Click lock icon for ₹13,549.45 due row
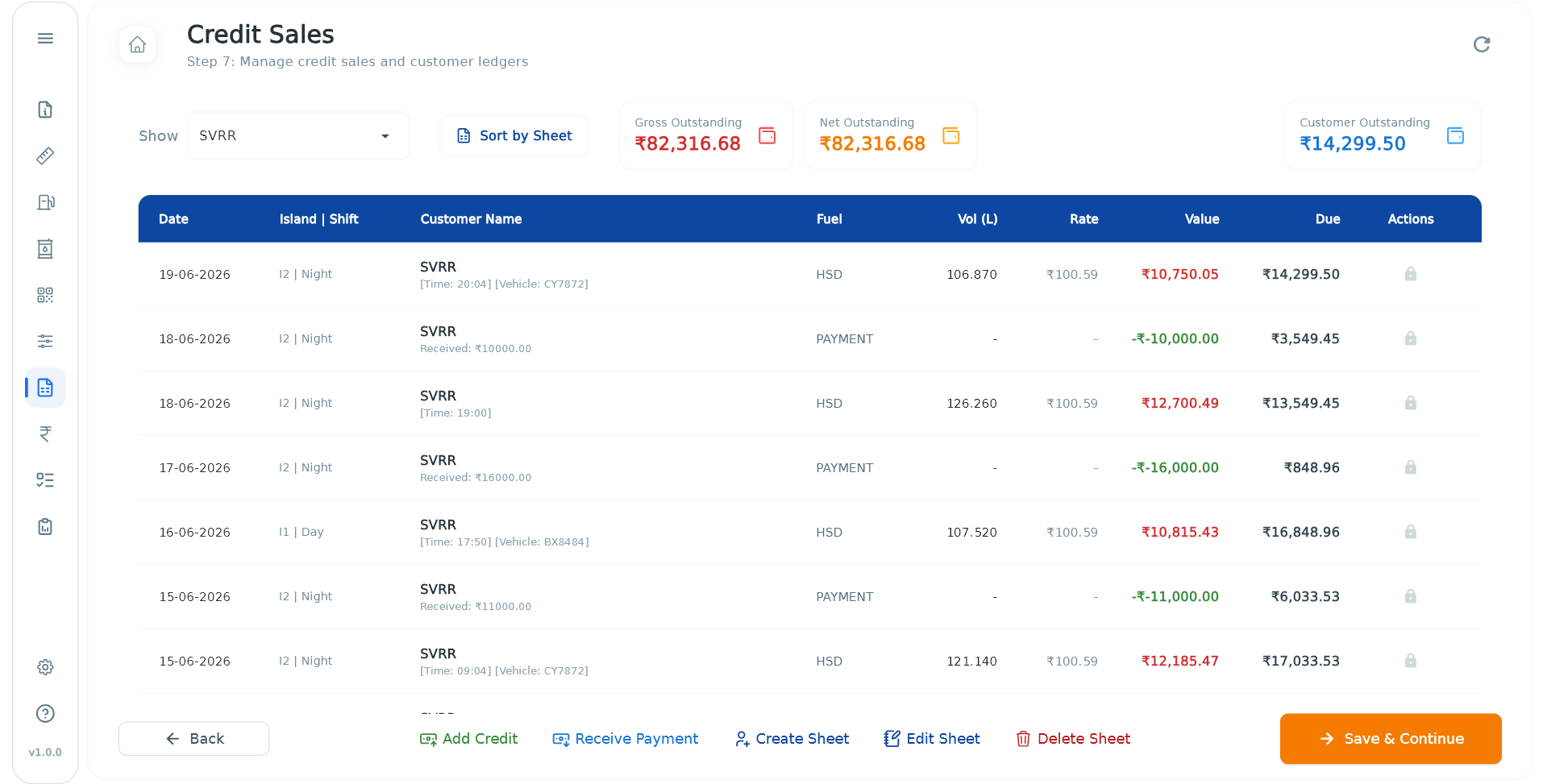The width and height of the screenshot is (1547, 784). (x=1410, y=403)
